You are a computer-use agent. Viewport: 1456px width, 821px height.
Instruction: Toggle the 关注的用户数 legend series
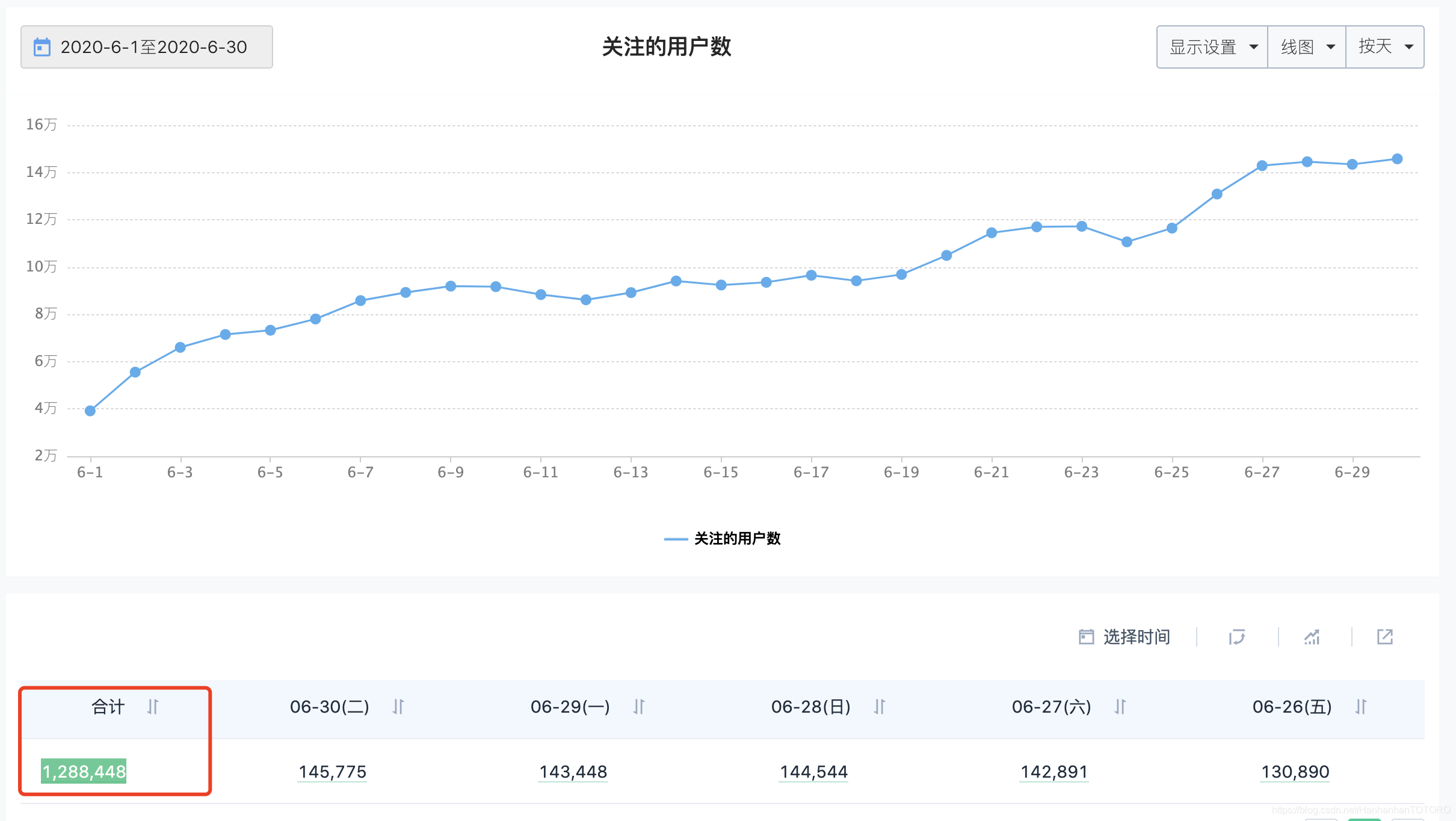[723, 539]
